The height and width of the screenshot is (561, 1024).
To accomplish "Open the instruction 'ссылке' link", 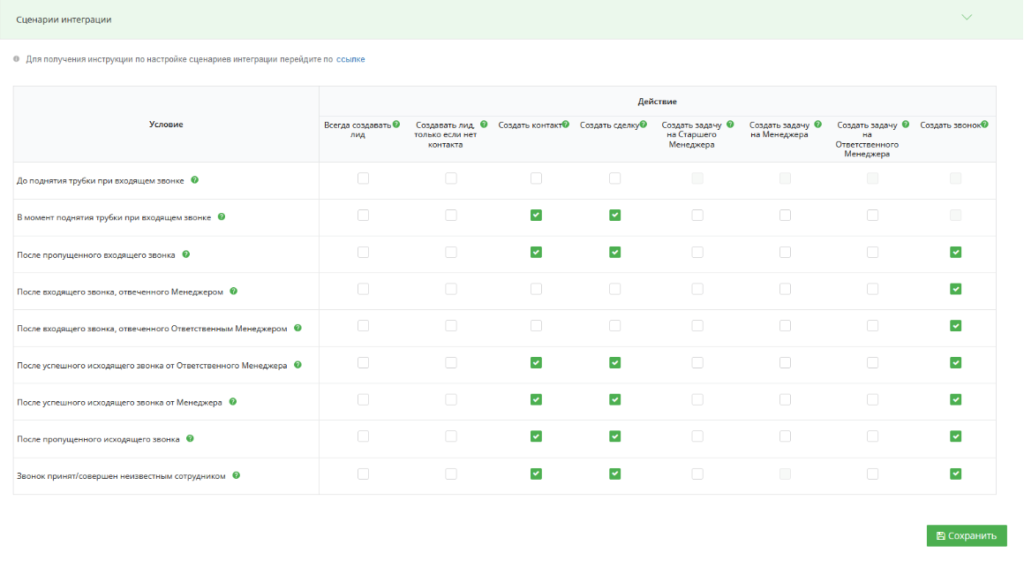I will coord(350,59).
